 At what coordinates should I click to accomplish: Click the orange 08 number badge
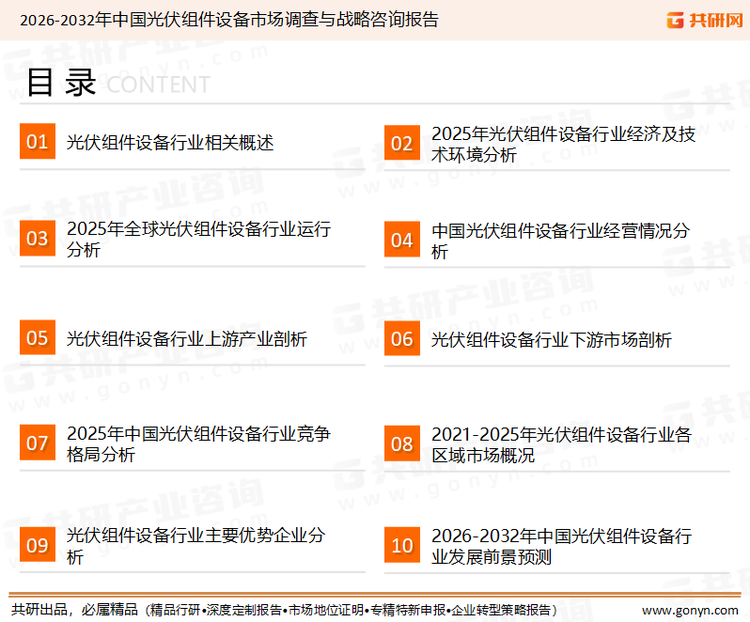pos(402,444)
